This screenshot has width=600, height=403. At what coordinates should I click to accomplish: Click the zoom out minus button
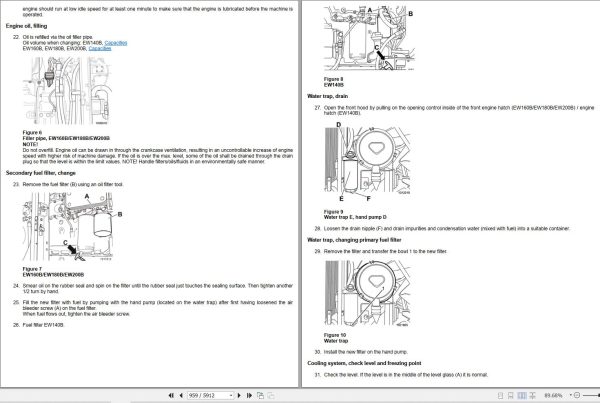point(577,395)
